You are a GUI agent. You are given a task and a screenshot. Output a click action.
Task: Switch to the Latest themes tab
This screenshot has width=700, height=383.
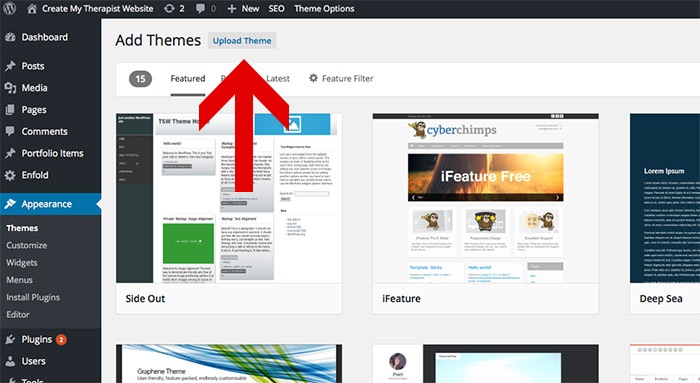278,79
